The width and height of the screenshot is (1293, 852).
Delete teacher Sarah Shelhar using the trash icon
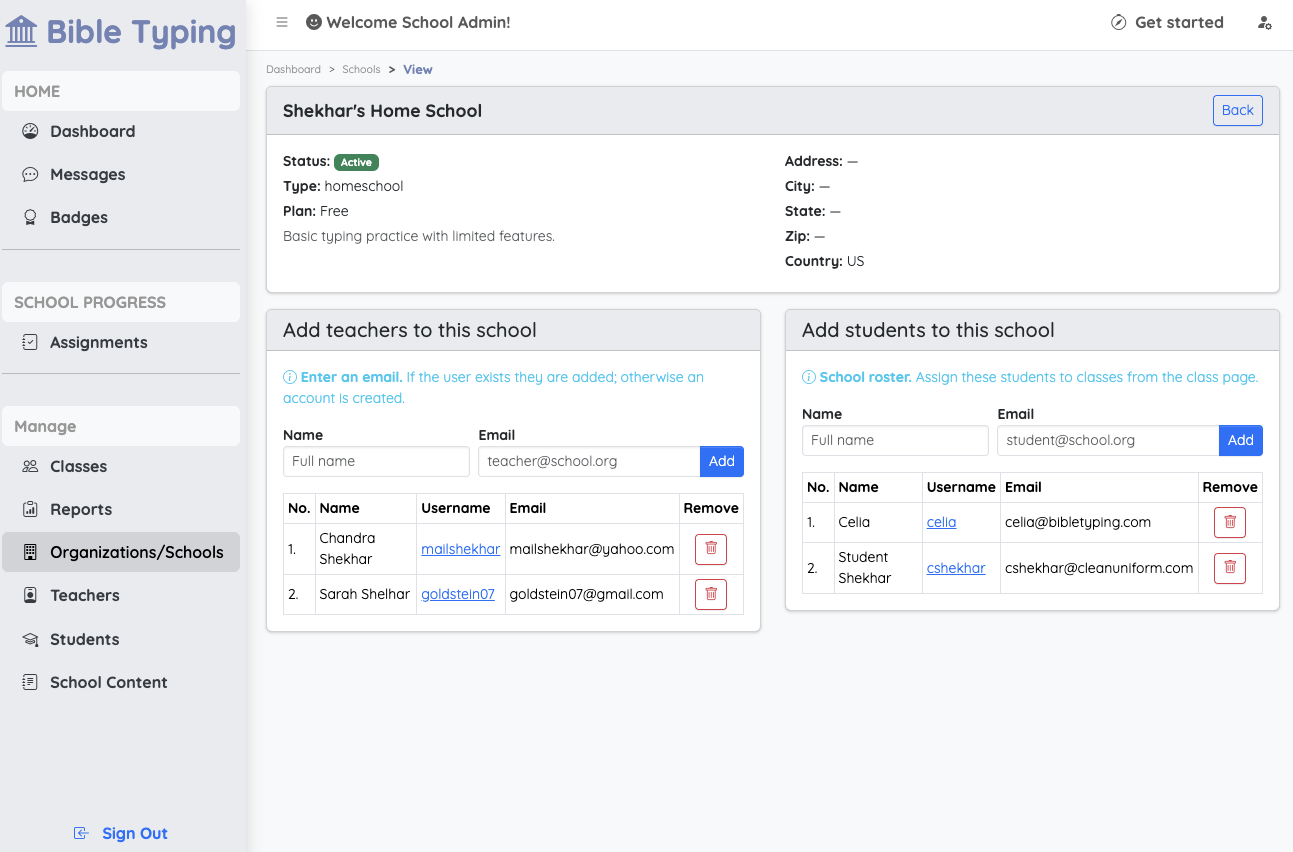(x=711, y=594)
